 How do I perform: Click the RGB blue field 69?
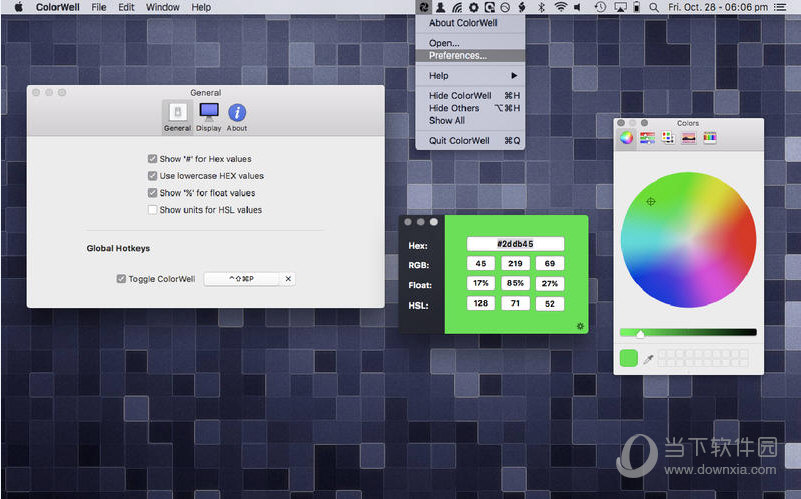click(x=550, y=264)
